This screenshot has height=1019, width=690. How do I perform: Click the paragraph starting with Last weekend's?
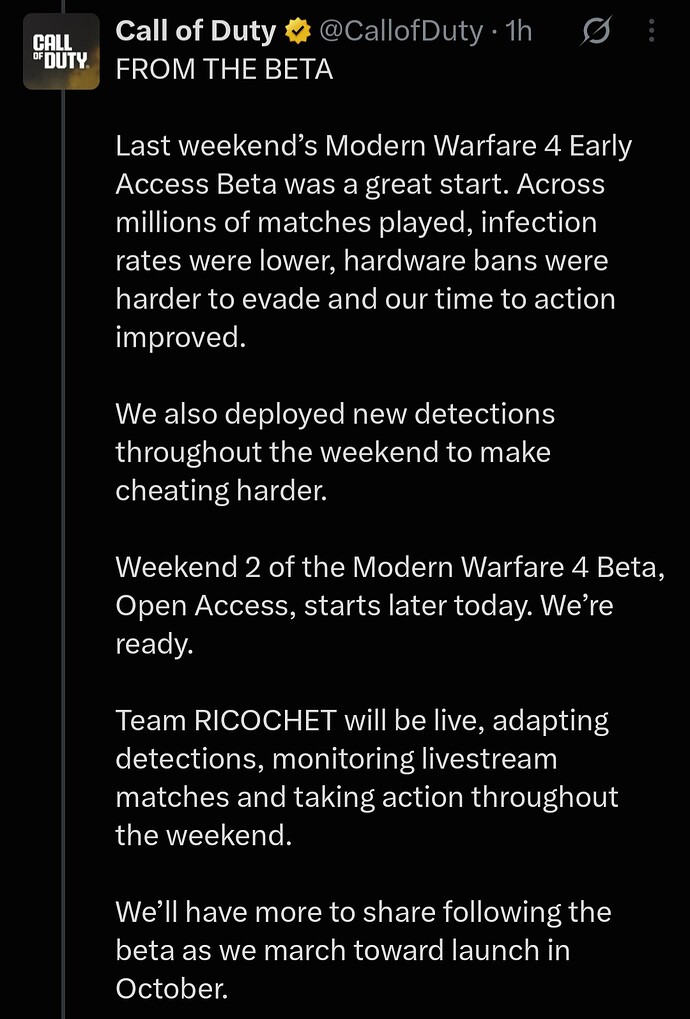(374, 242)
